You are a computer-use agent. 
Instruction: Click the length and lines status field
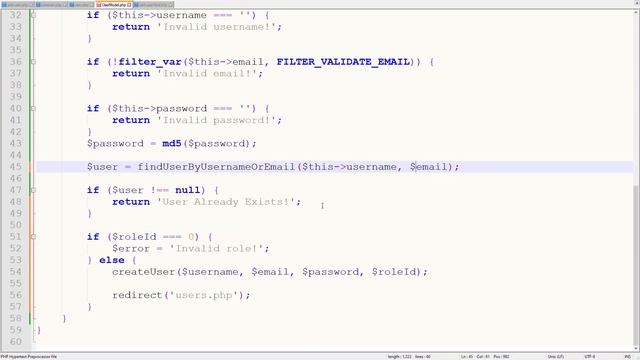409,357
